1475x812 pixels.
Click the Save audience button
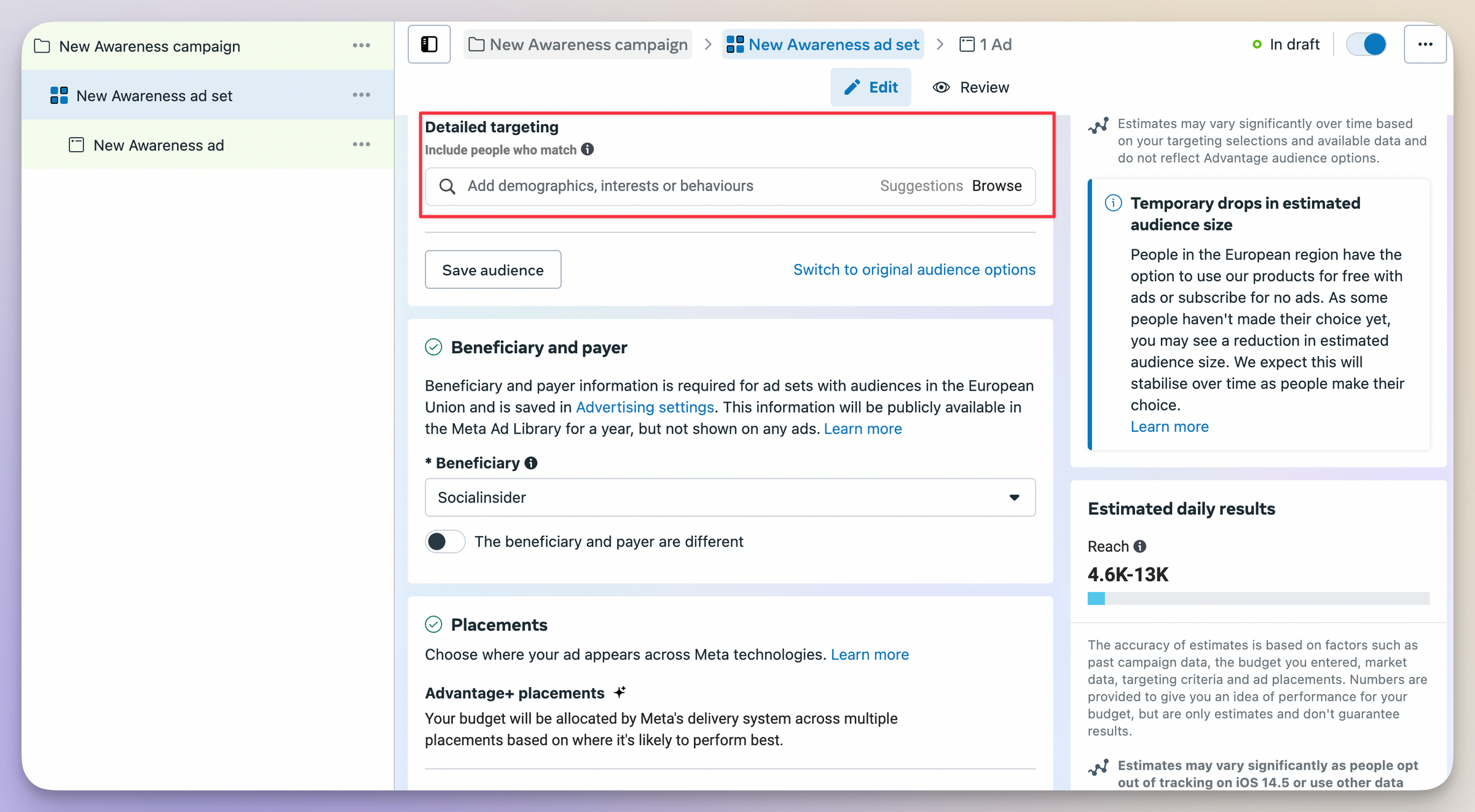tap(493, 269)
